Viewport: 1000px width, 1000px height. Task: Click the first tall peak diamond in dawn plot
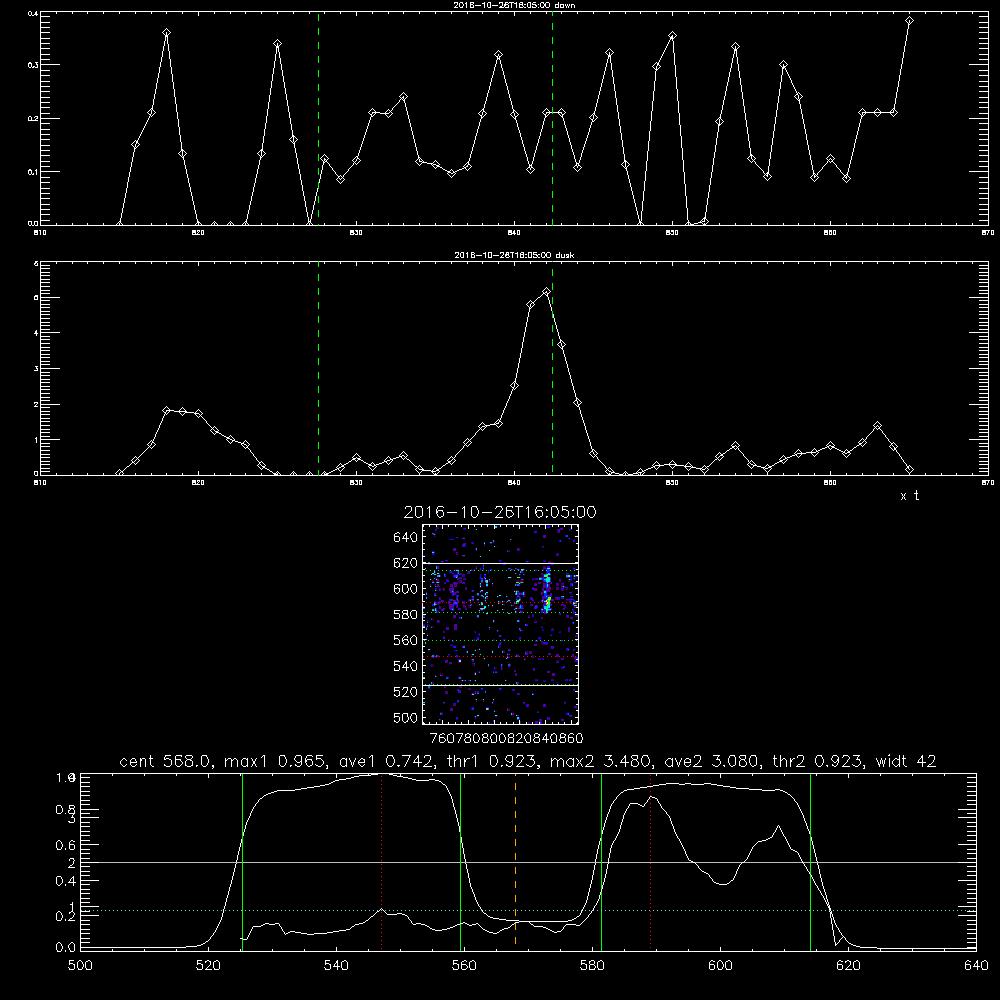pos(166,33)
